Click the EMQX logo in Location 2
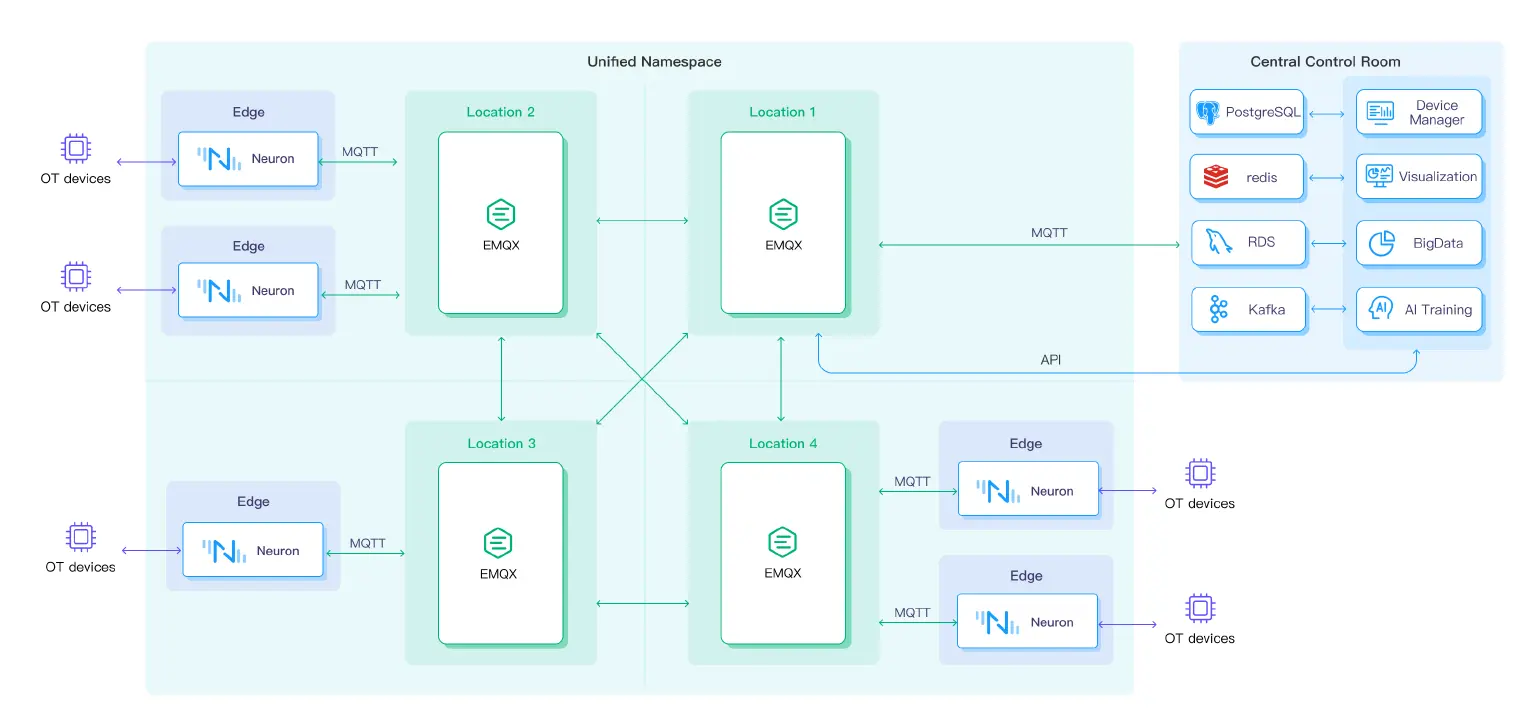This screenshot has height=722, width=1536. click(x=500, y=214)
